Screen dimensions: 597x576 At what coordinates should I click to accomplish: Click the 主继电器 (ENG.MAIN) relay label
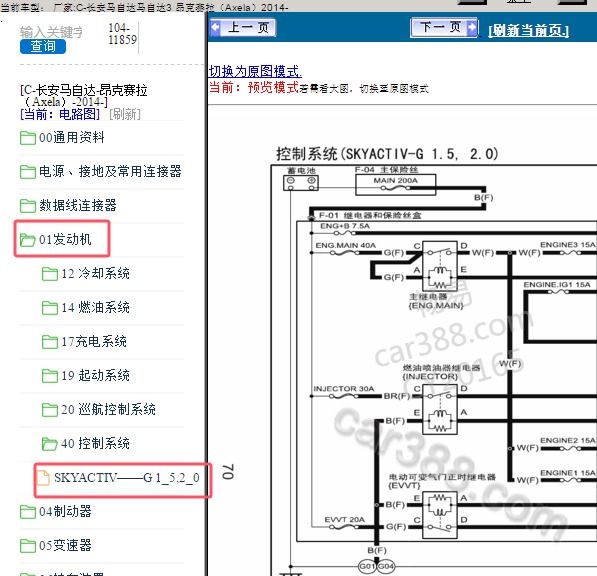click(436, 301)
